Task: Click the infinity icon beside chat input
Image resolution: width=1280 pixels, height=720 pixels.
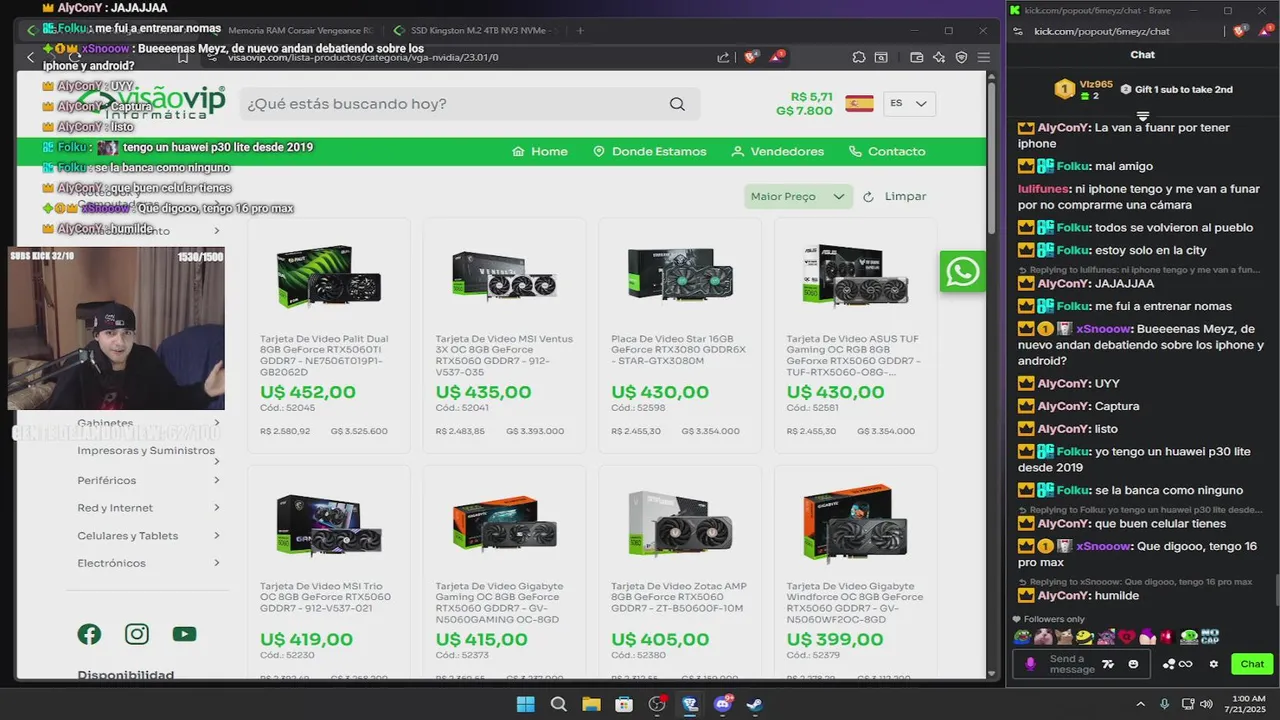Action: (1186, 664)
